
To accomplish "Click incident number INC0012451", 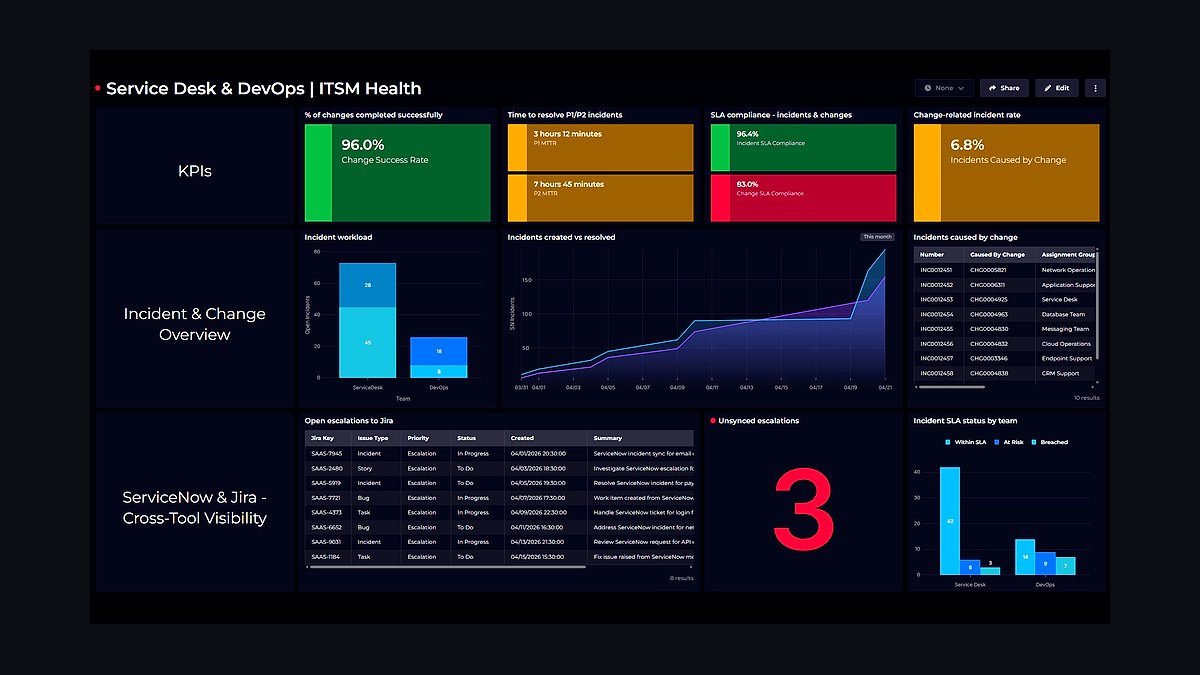I will click(937, 270).
